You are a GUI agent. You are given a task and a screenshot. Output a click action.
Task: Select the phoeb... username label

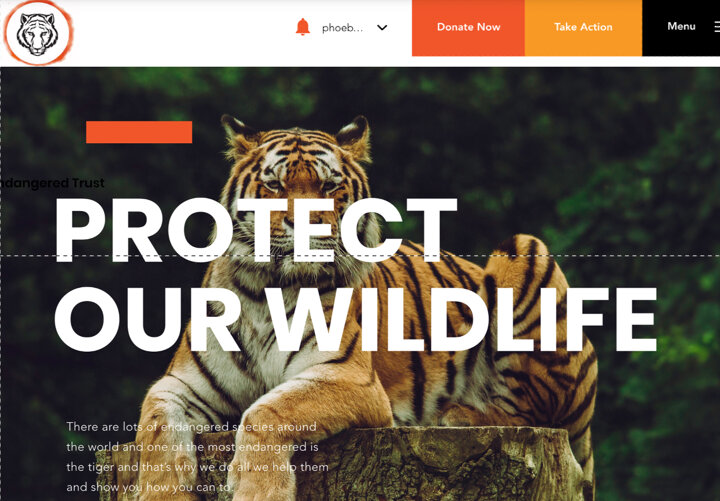pyautogui.click(x=342, y=28)
